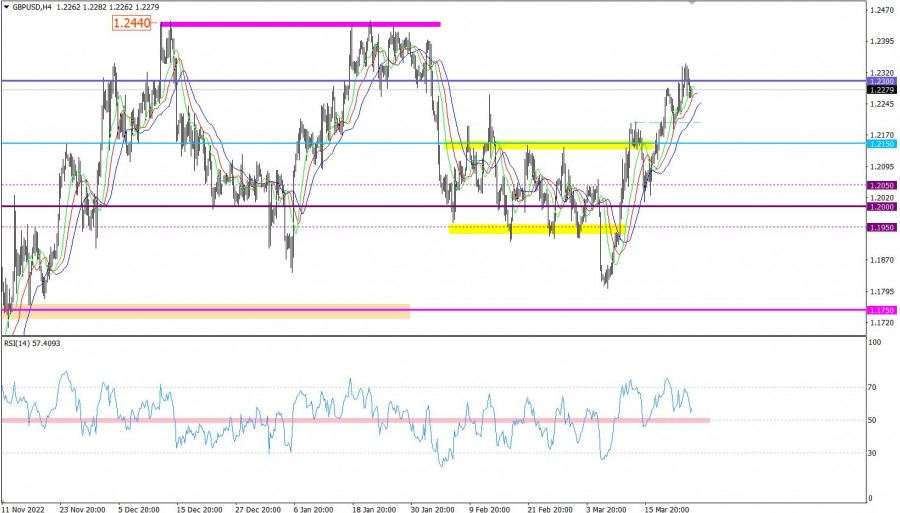Select the thick magenta resistance line at 1.2440

300,23
